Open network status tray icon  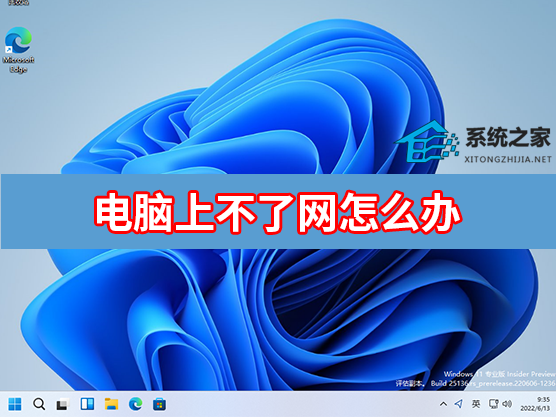tap(494, 404)
